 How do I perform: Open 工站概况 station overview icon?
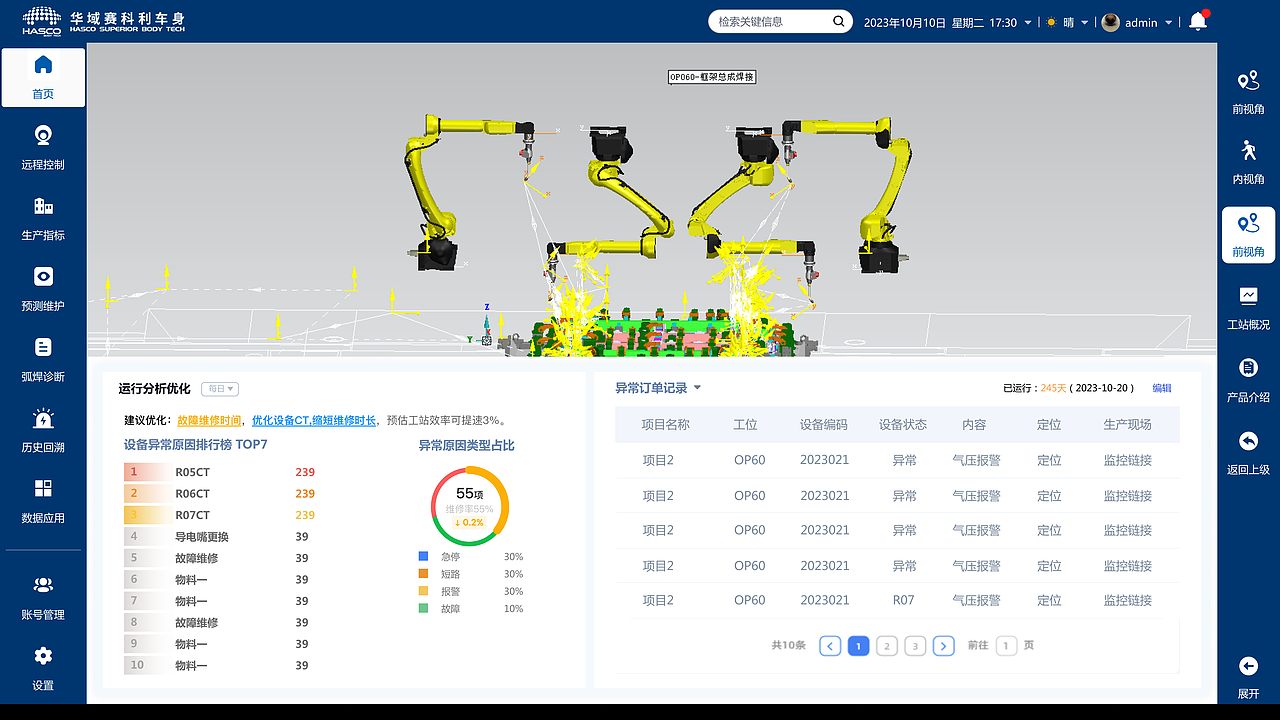pos(1248,296)
